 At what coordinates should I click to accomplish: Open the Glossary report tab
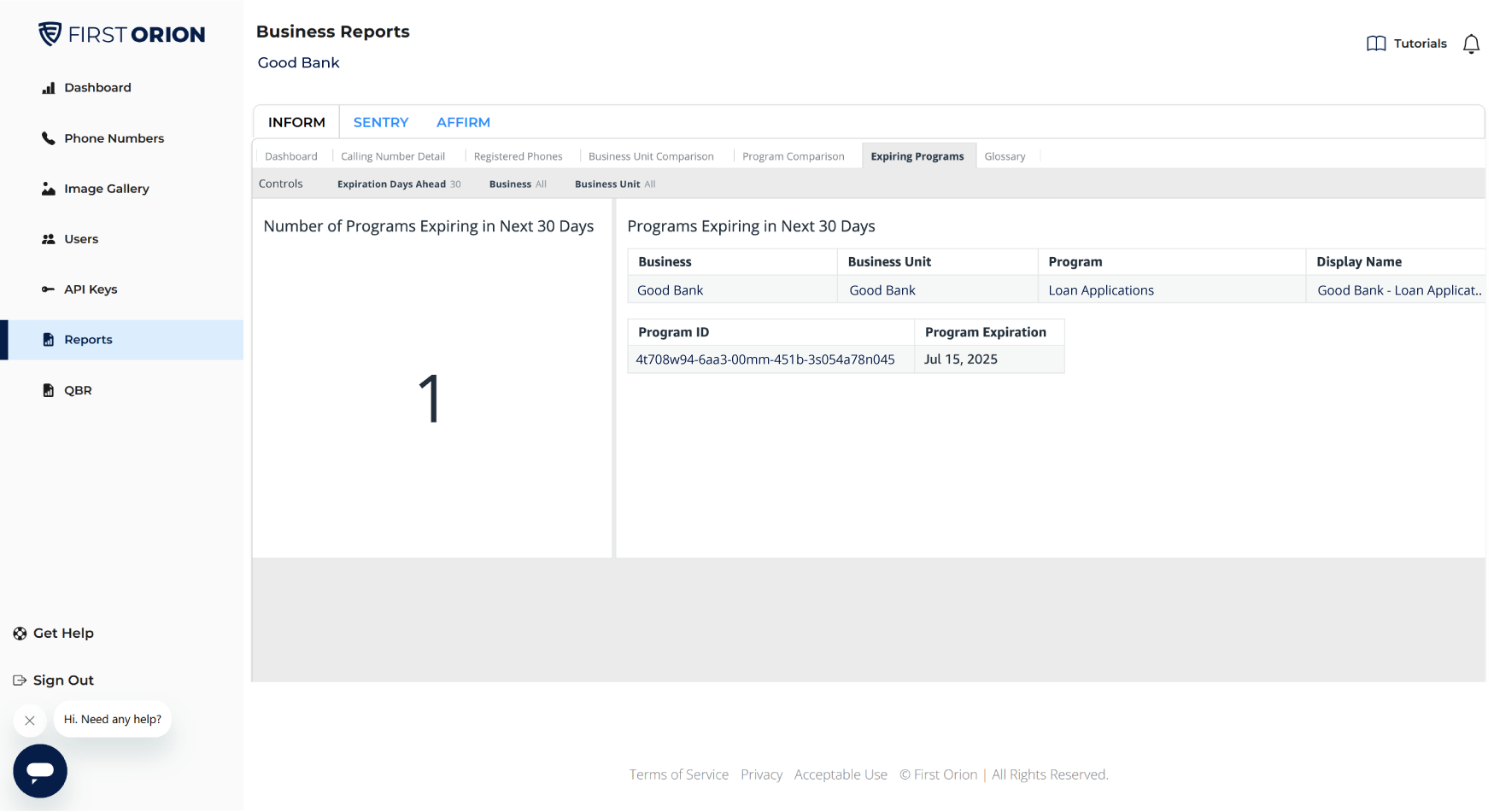[1005, 155]
